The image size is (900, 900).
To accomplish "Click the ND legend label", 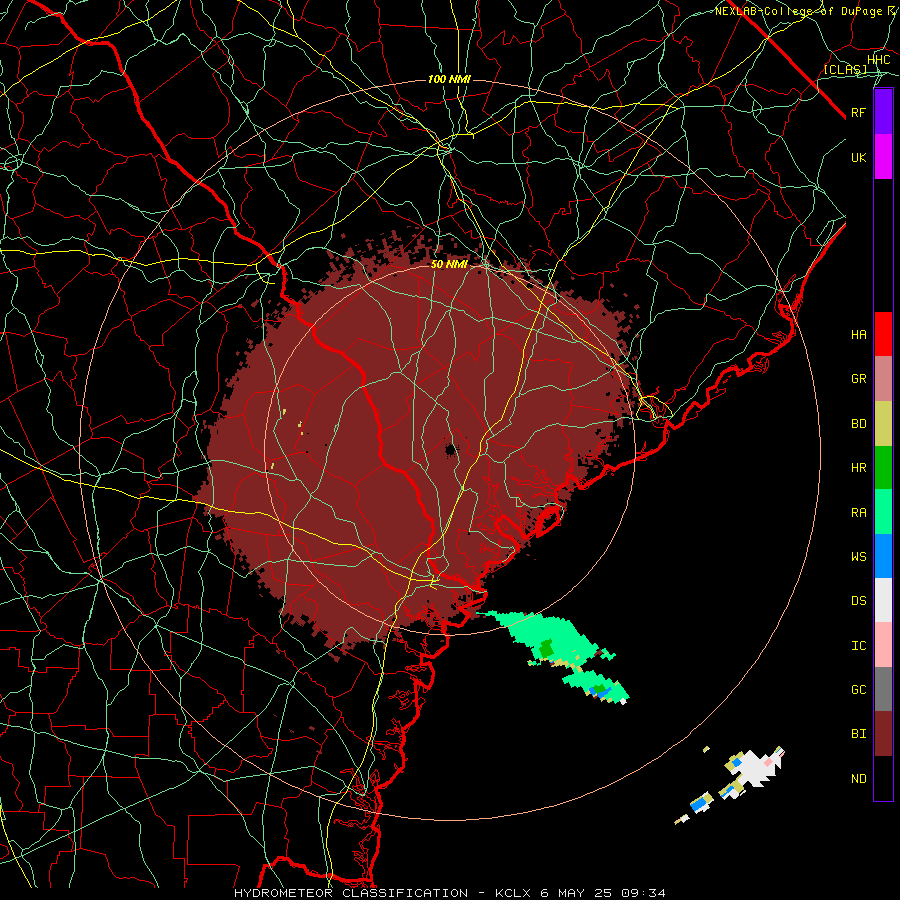I will coord(858,779).
